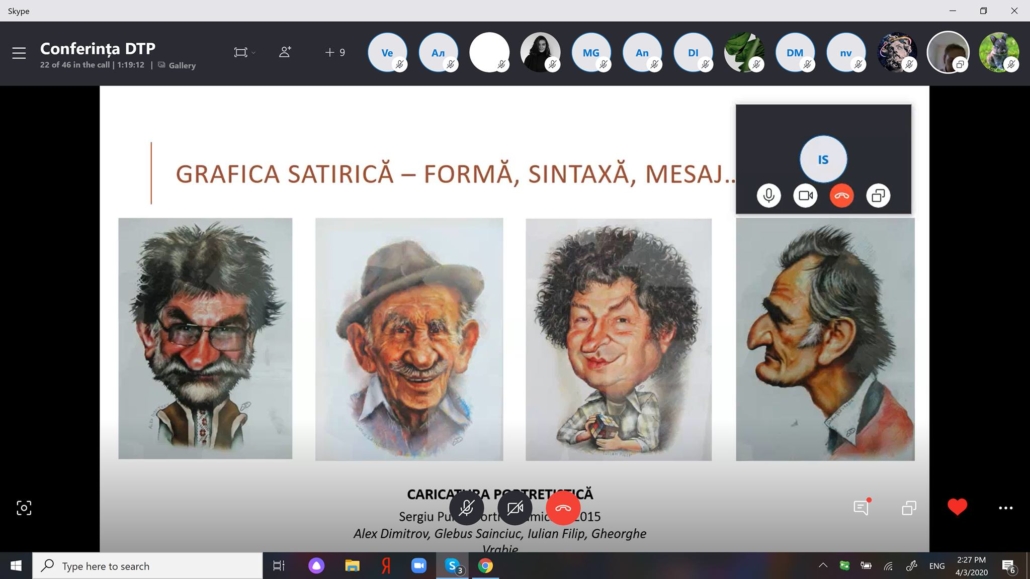The image size is (1030, 579).
Task: Take a snapshot with the capture icon
Action: pyautogui.click(x=24, y=508)
